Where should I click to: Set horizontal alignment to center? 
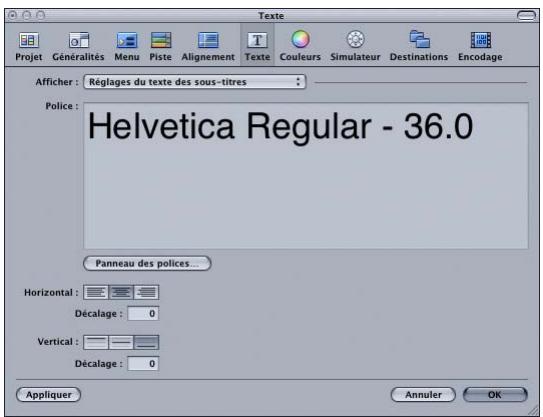click(x=121, y=292)
